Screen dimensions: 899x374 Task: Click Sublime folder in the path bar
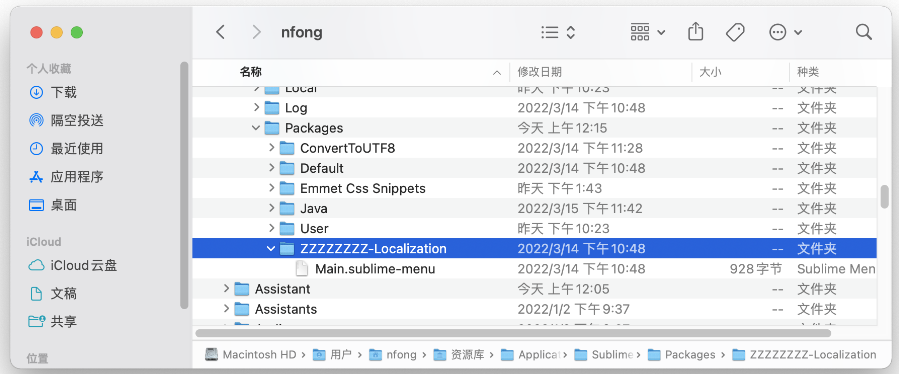[x=603, y=354]
